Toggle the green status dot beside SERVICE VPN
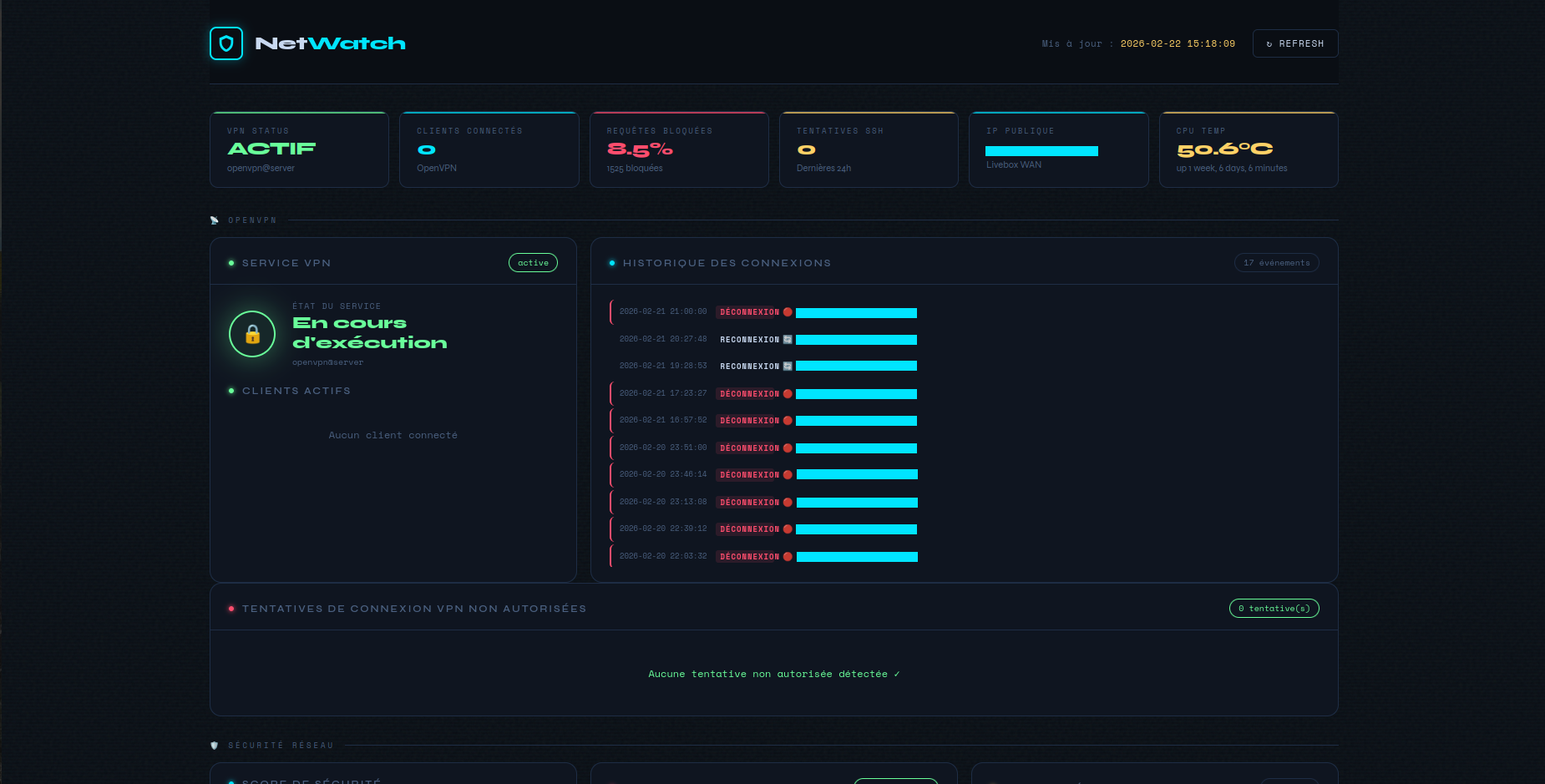The image size is (1545, 784). (x=231, y=262)
